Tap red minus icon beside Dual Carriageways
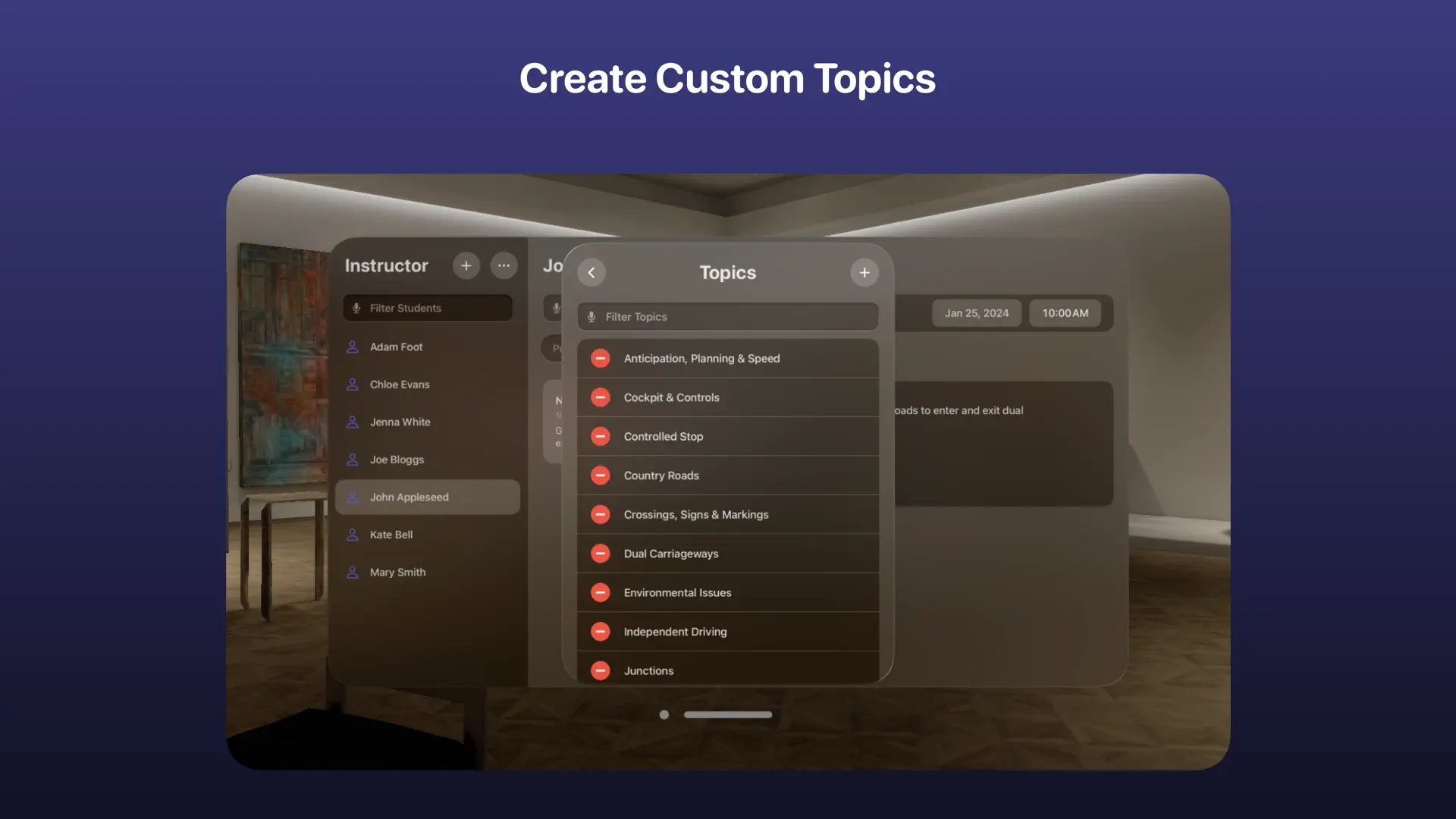 600,554
